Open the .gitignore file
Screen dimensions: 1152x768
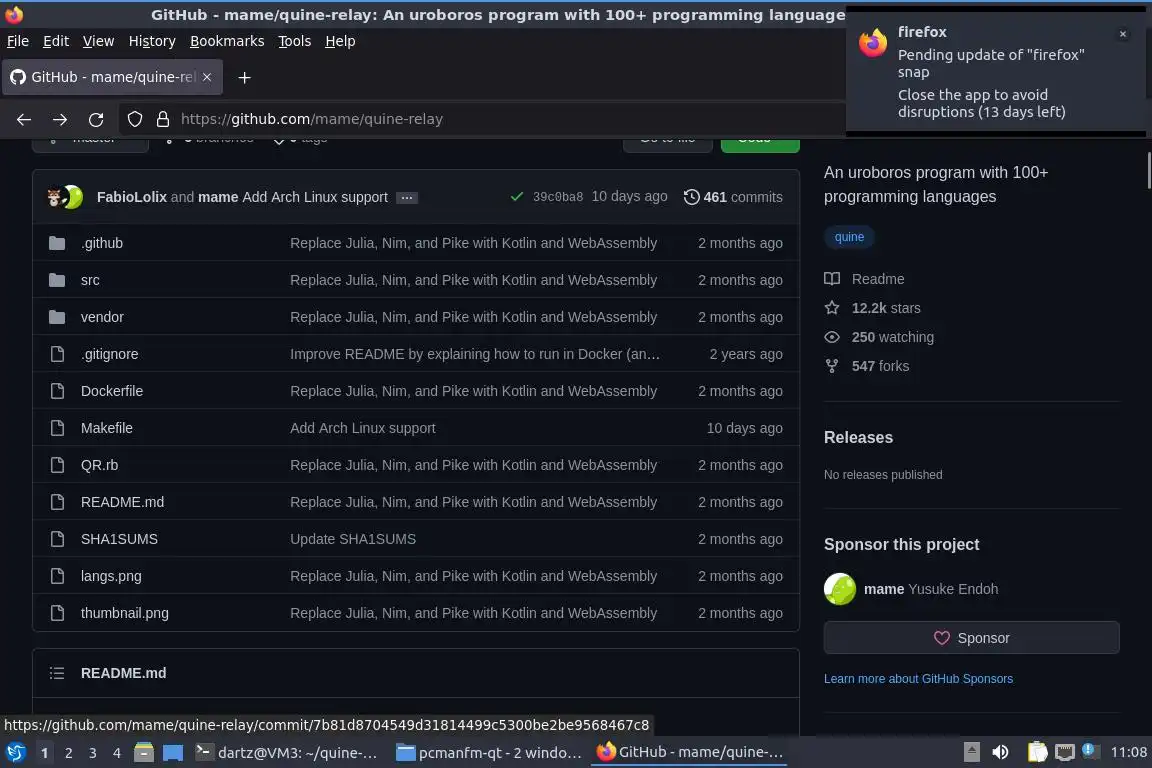pos(109,354)
